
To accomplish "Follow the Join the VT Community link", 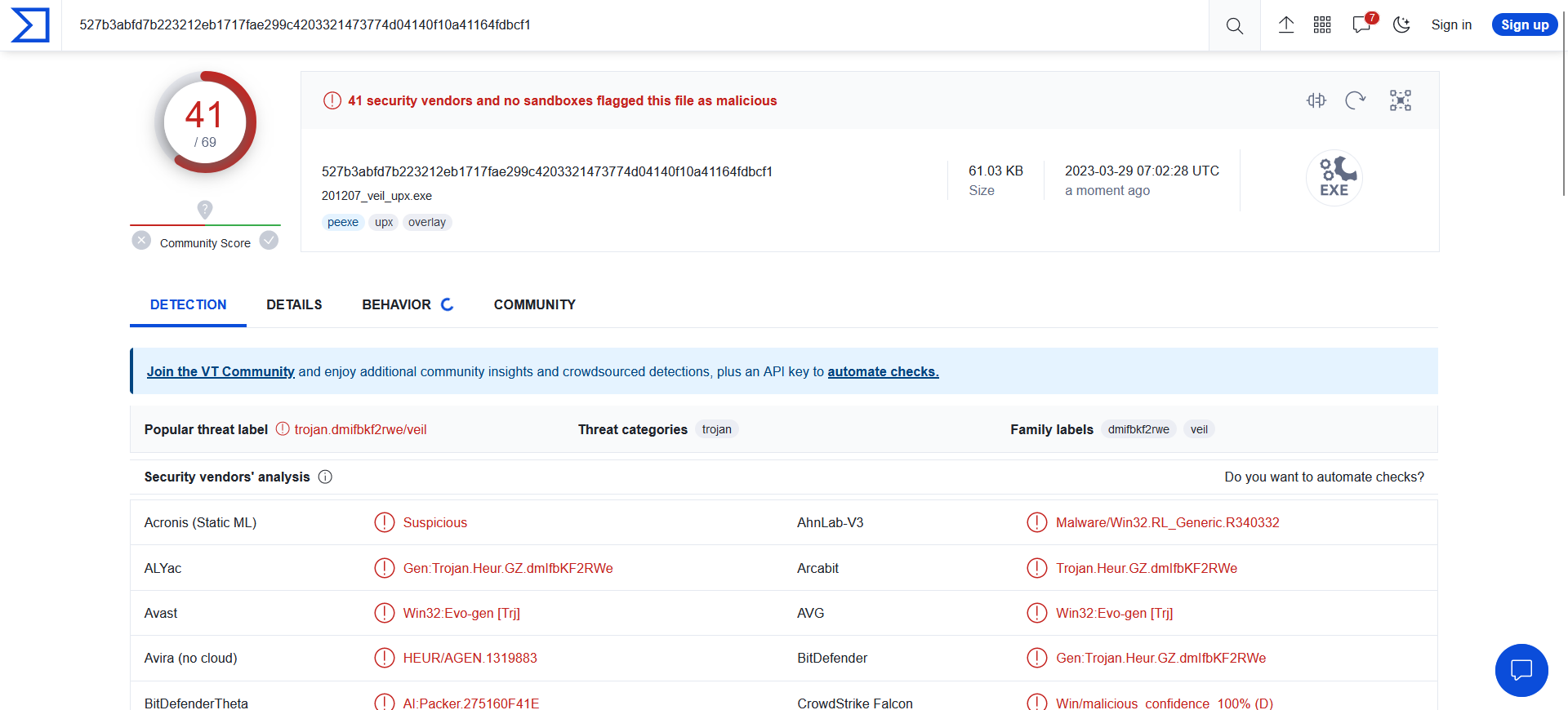I will pos(220,372).
